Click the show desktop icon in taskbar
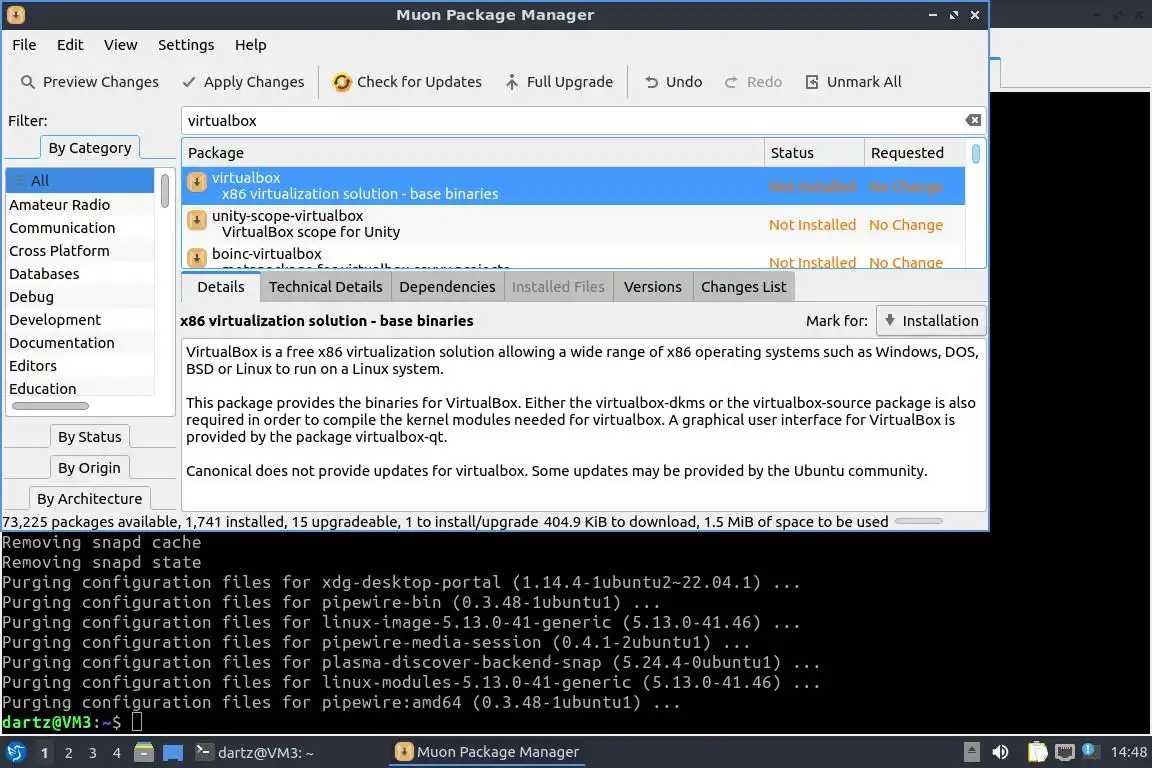1152x768 pixels. 173,752
